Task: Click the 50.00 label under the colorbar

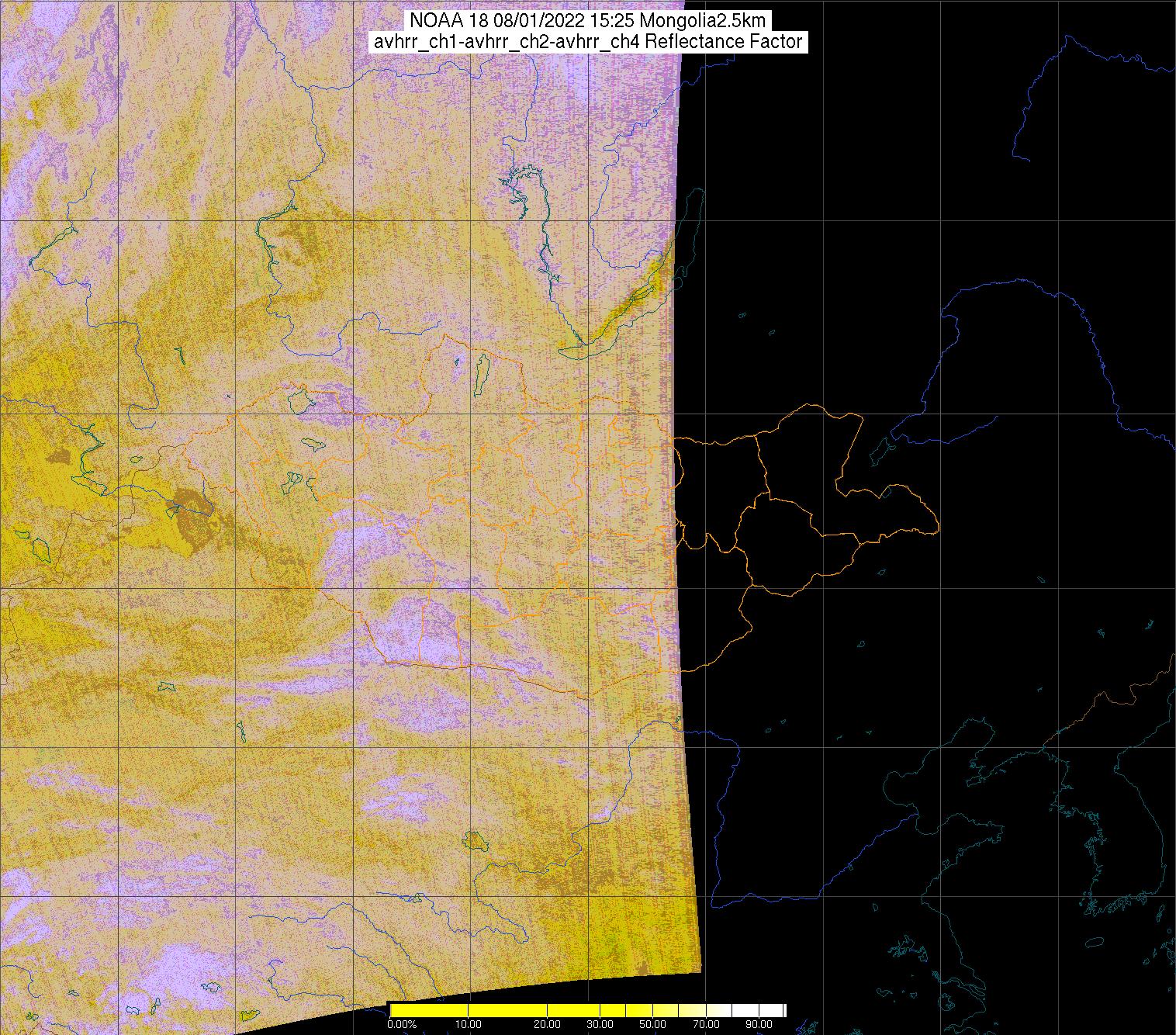Action: pos(653,1024)
